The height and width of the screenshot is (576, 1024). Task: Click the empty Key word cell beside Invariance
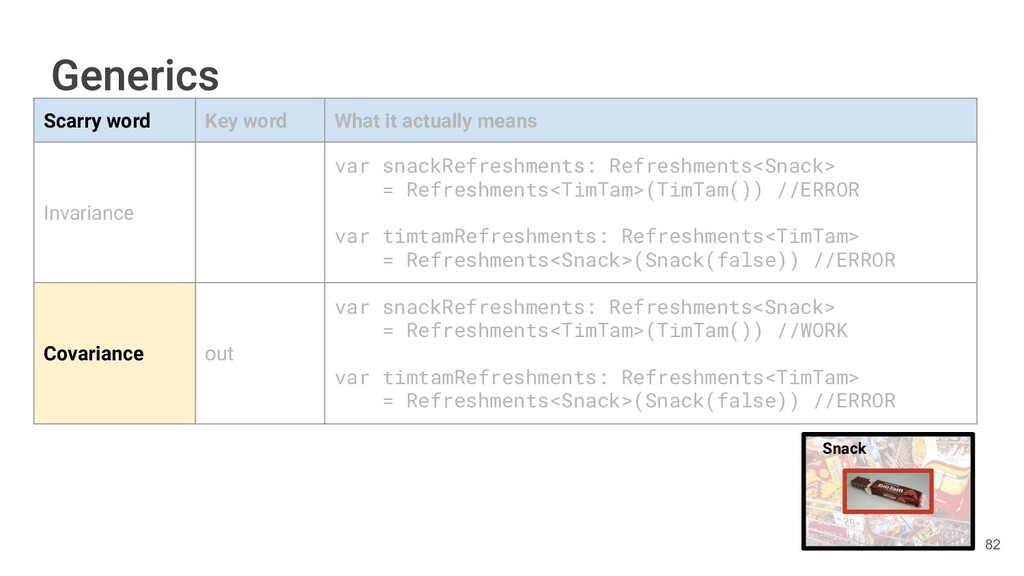(x=259, y=213)
